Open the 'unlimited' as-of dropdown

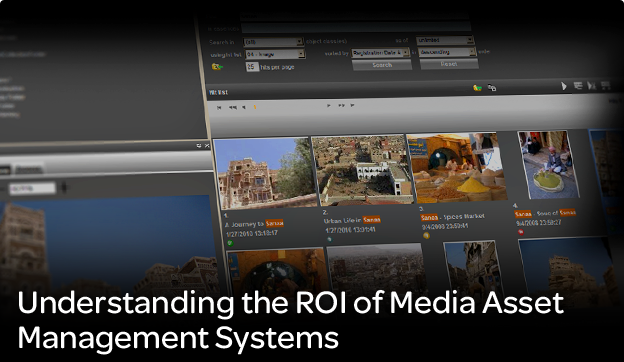(x=445, y=40)
